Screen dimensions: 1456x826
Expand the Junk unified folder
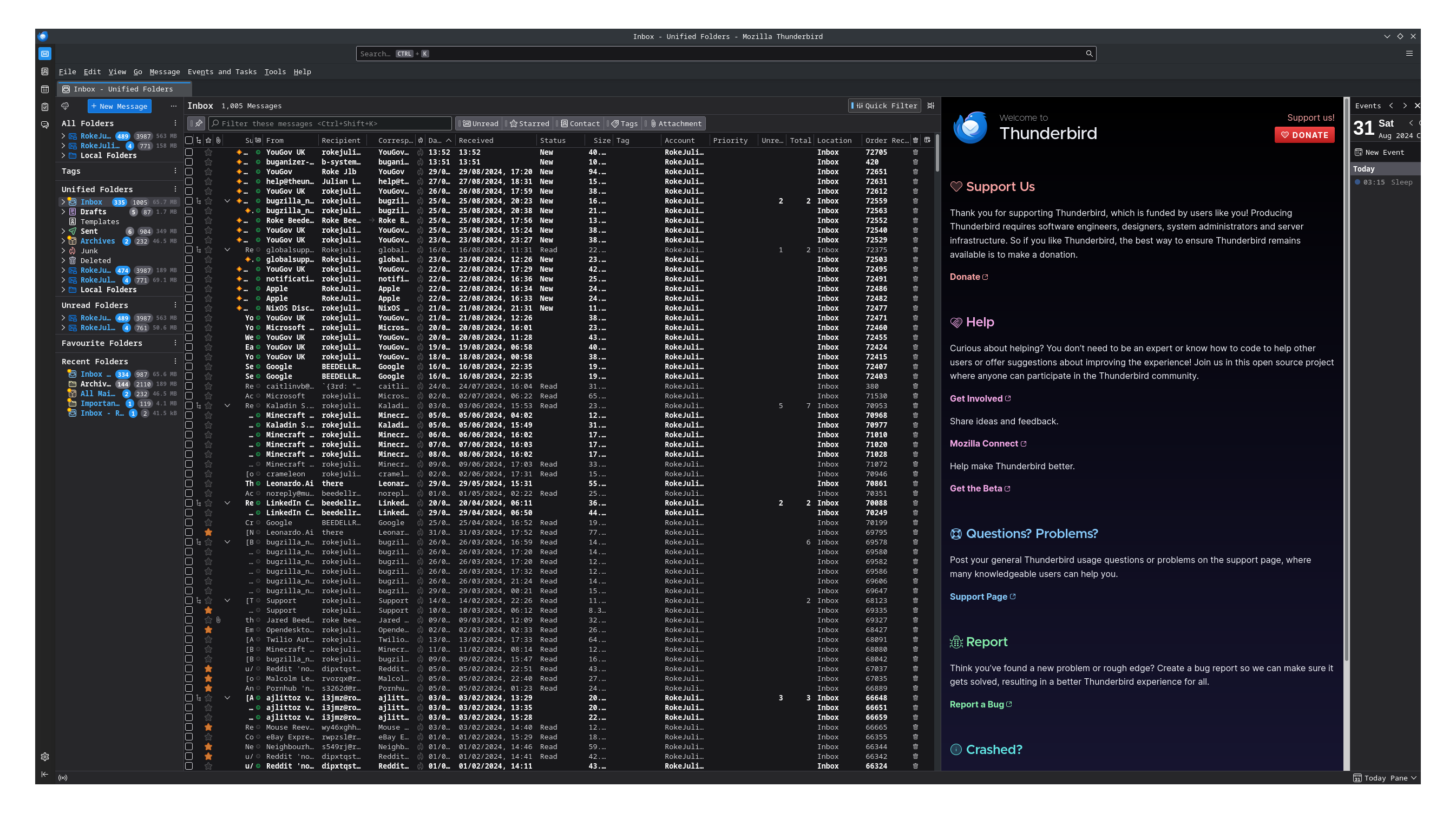pyautogui.click(x=63, y=251)
